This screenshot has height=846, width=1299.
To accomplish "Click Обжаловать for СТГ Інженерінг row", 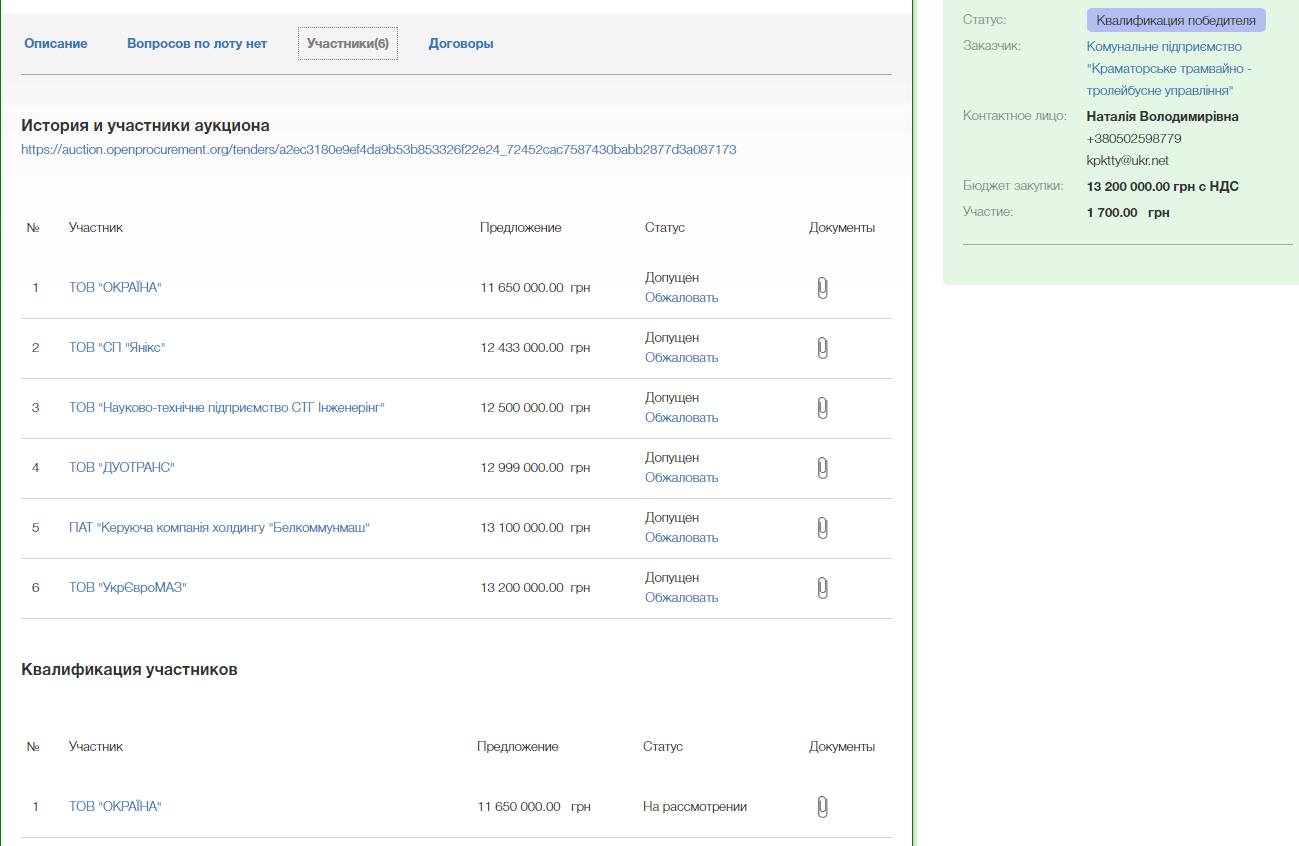I will [682, 418].
